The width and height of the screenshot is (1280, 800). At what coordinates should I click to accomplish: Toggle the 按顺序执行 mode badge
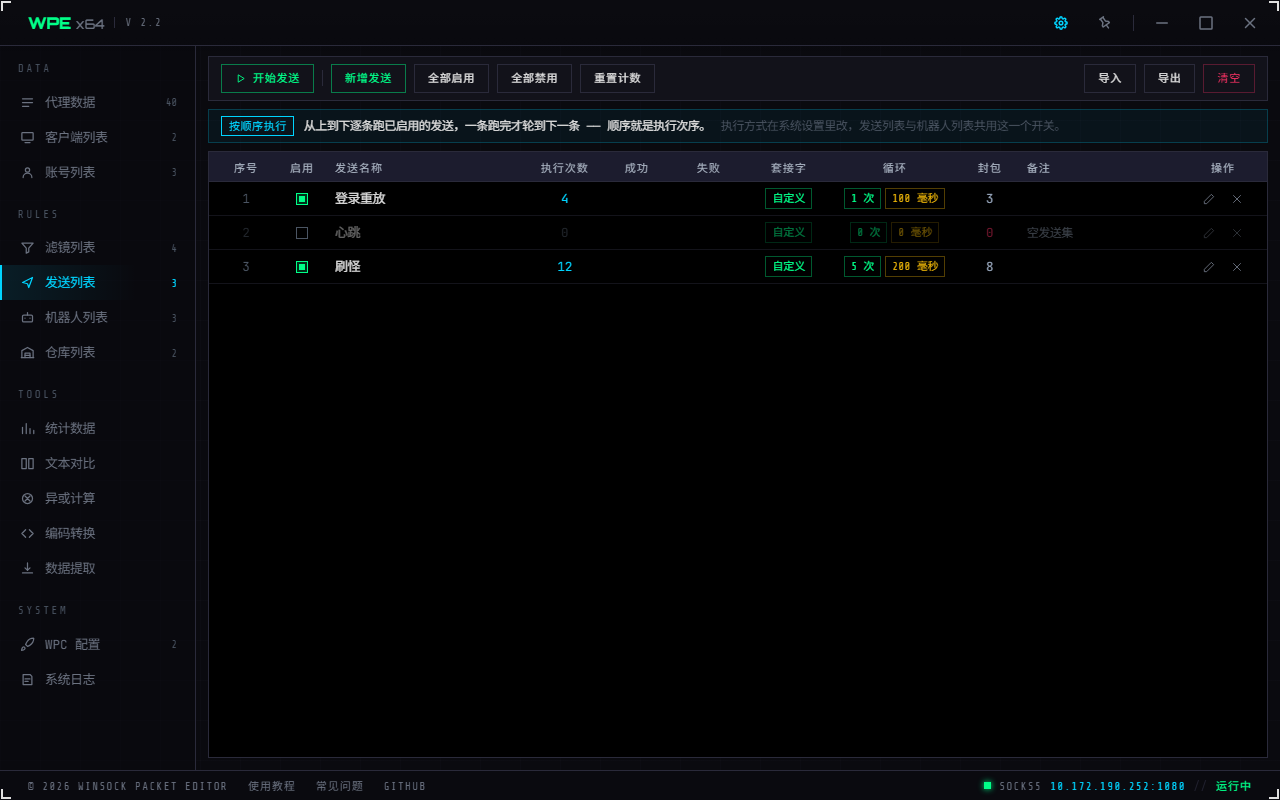pyautogui.click(x=258, y=126)
